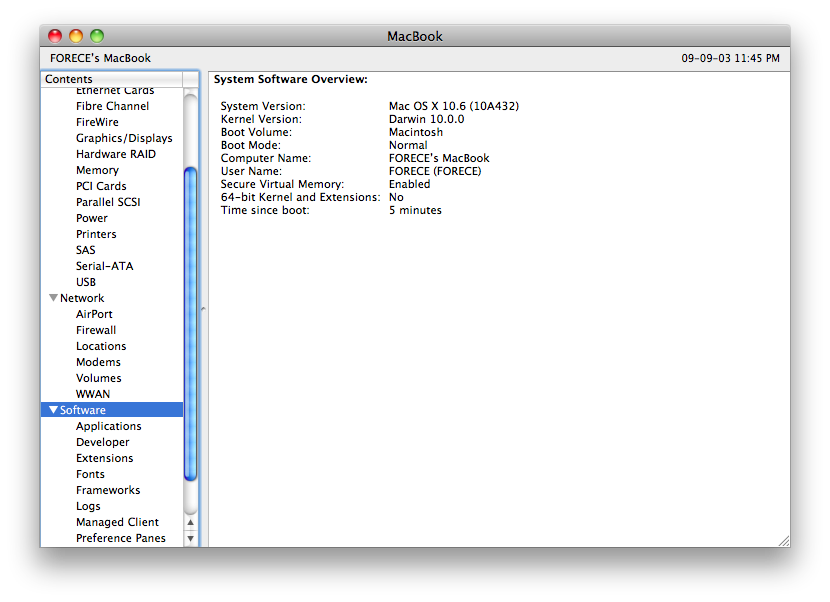830x602 pixels.
Task: Select Volumes under Network
Action: click(98, 378)
